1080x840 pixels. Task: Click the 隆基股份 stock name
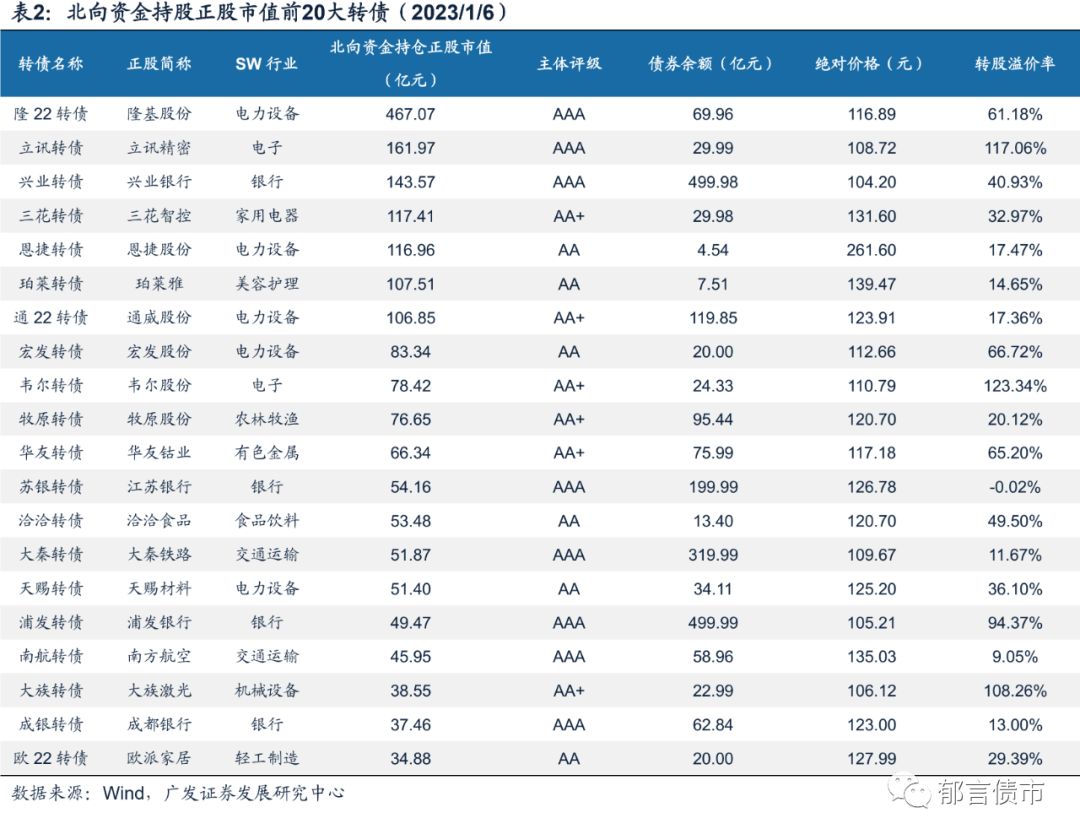159,114
